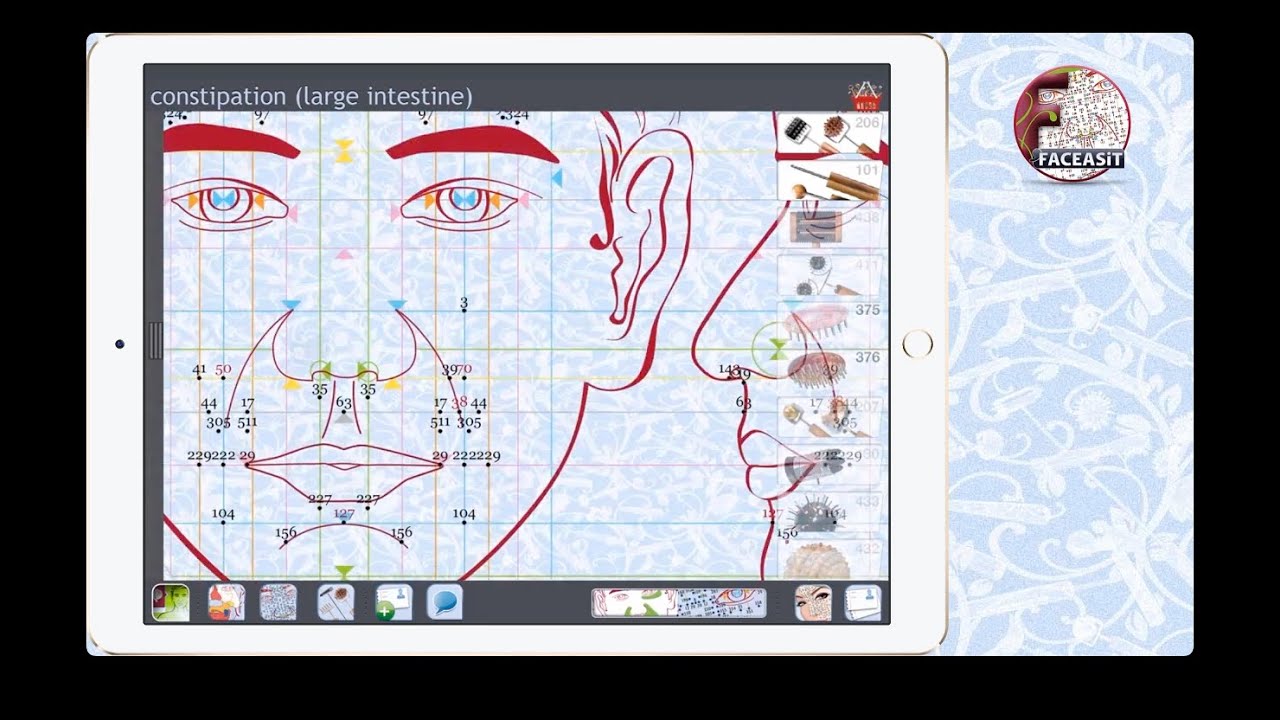Pull the side drawer handle on the left edge
This screenshot has width=1280, height=720.
click(155, 341)
